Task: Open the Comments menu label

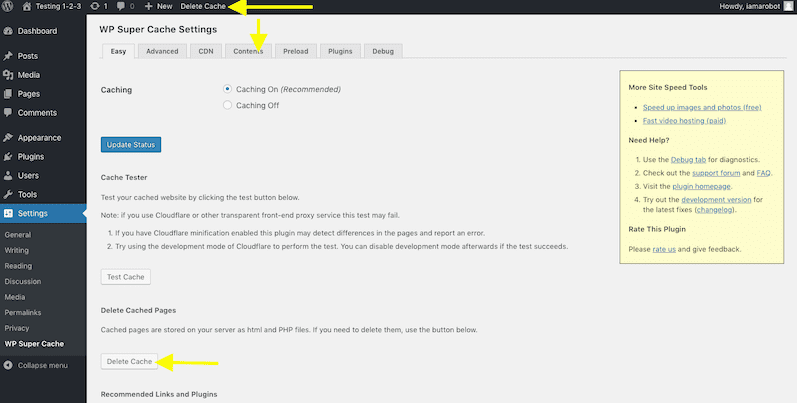Action: [x=37, y=113]
